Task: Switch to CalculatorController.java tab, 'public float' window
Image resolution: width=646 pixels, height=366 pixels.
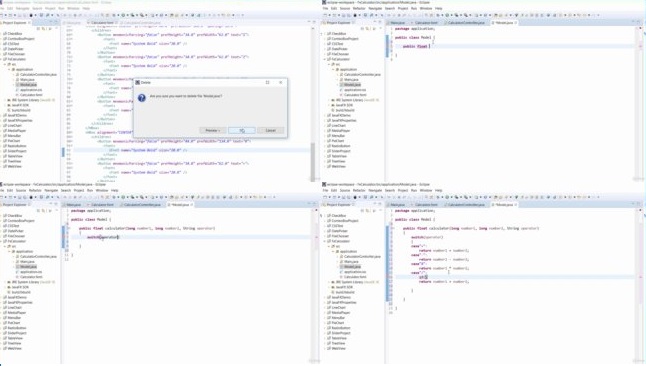Action: pos(466,23)
